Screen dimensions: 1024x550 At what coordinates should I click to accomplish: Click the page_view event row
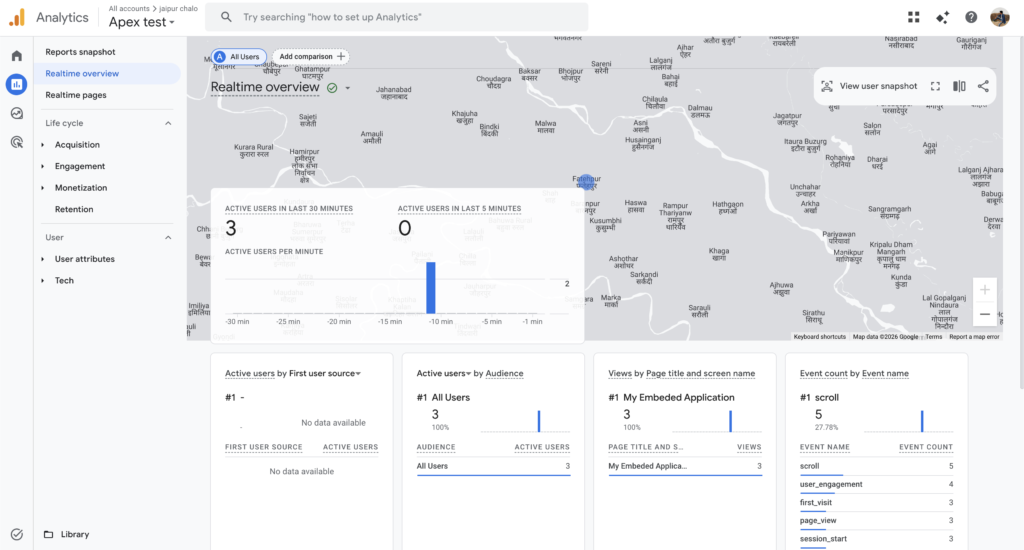876,521
